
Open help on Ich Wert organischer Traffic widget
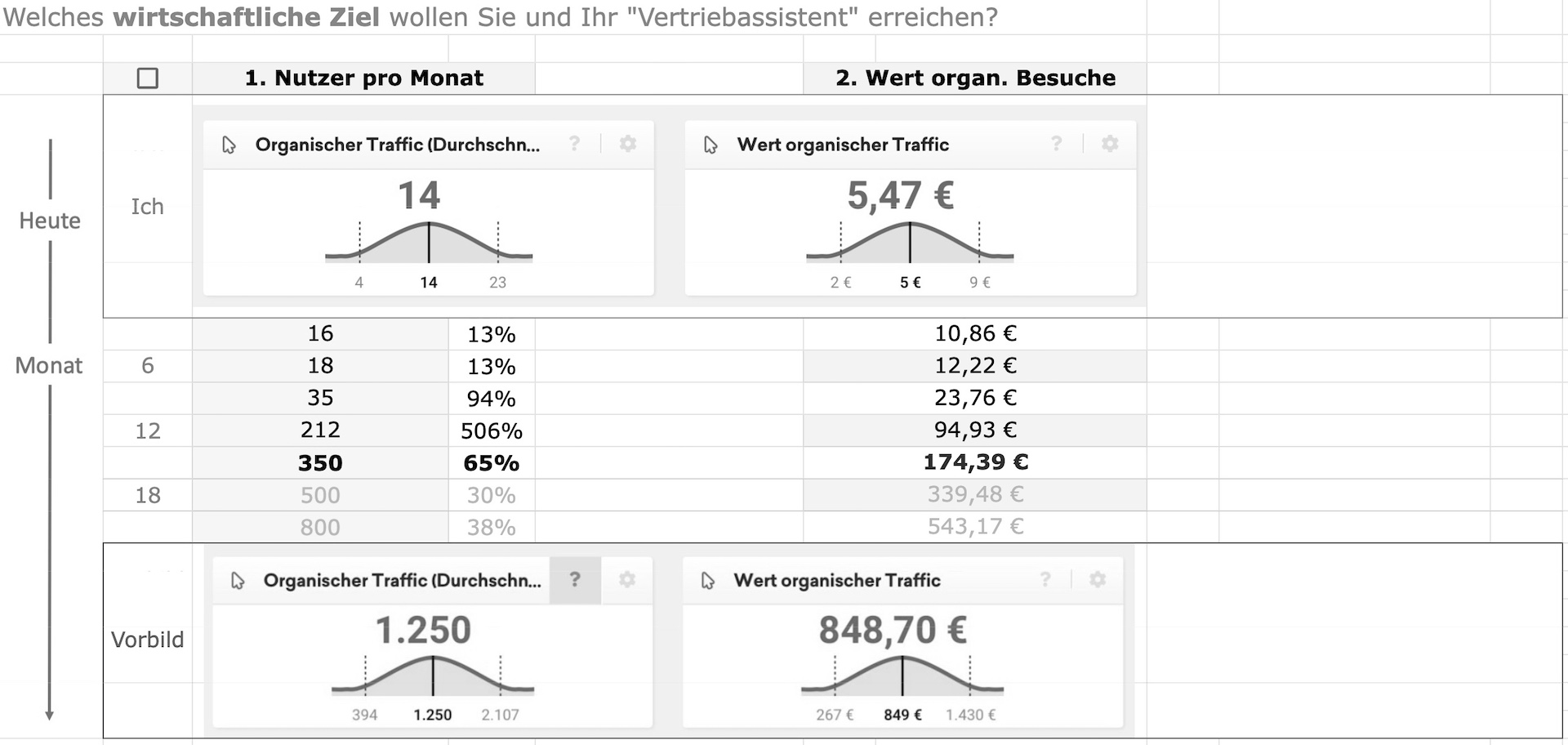(1057, 144)
